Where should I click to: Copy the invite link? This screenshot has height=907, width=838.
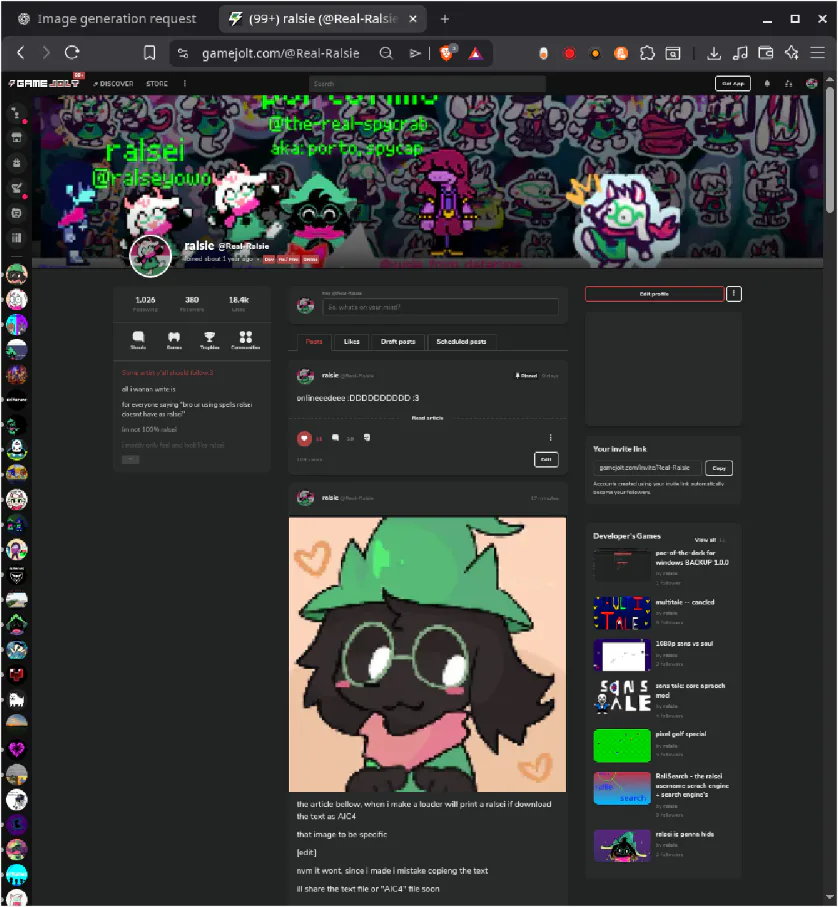click(x=719, y=468)
